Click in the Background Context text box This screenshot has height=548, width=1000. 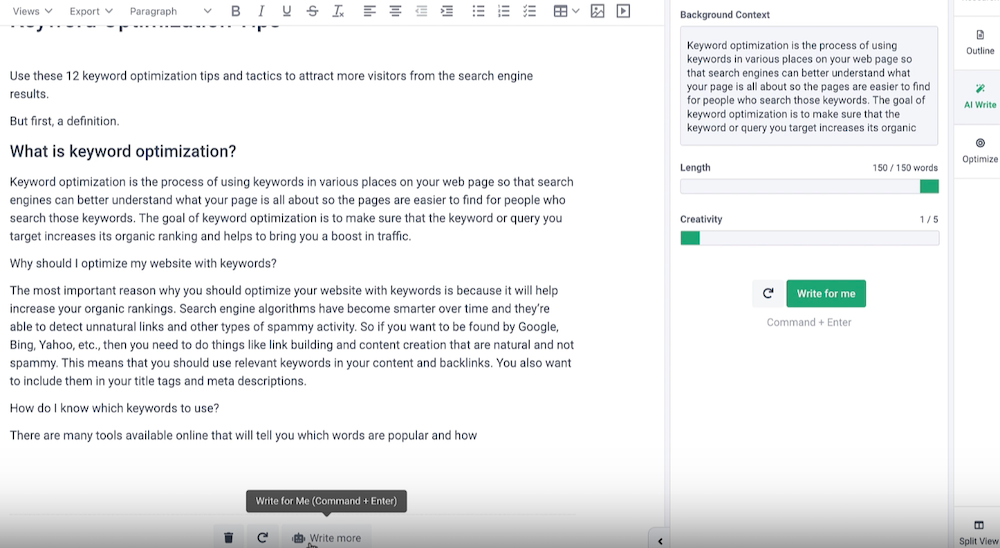click(809, 86)
